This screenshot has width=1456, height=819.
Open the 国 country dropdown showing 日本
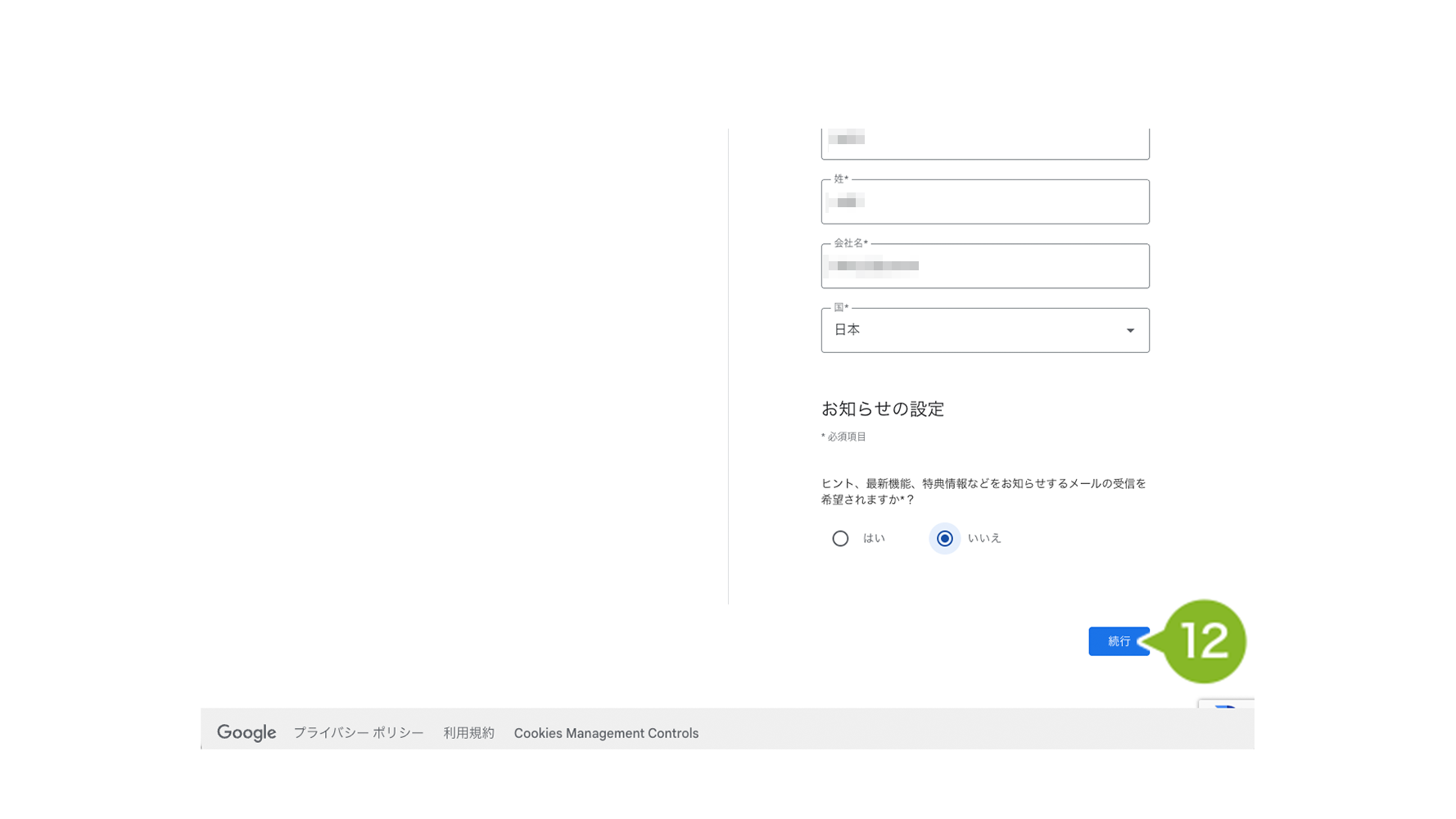tap(985, 330)
